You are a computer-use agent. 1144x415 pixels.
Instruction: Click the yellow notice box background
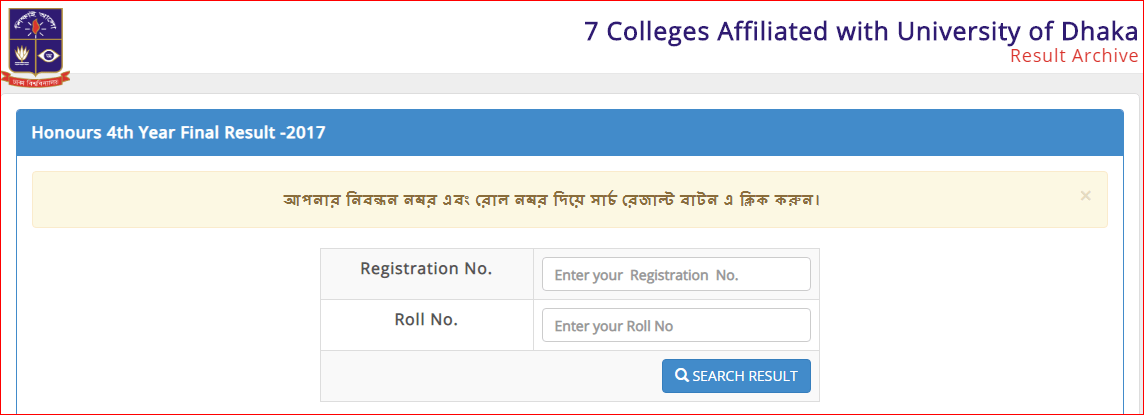point(570,199)
